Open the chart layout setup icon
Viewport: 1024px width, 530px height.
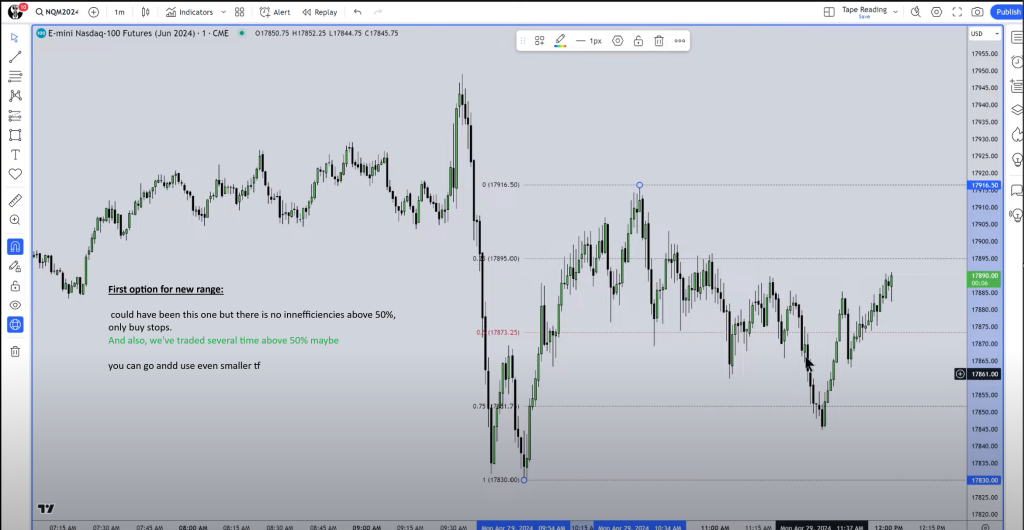tap(829, 12)
